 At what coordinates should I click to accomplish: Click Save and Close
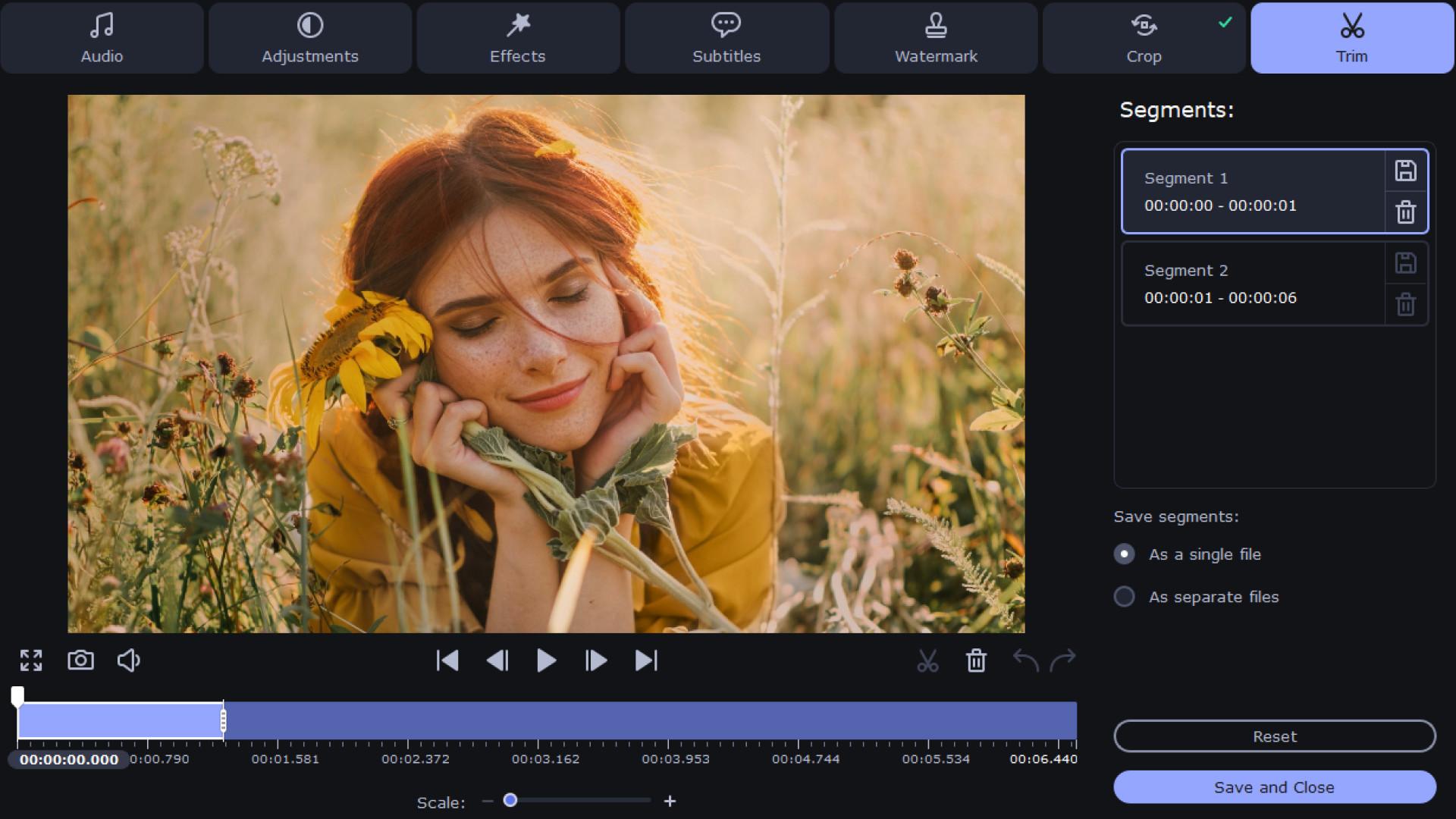tap(1273, 787)
